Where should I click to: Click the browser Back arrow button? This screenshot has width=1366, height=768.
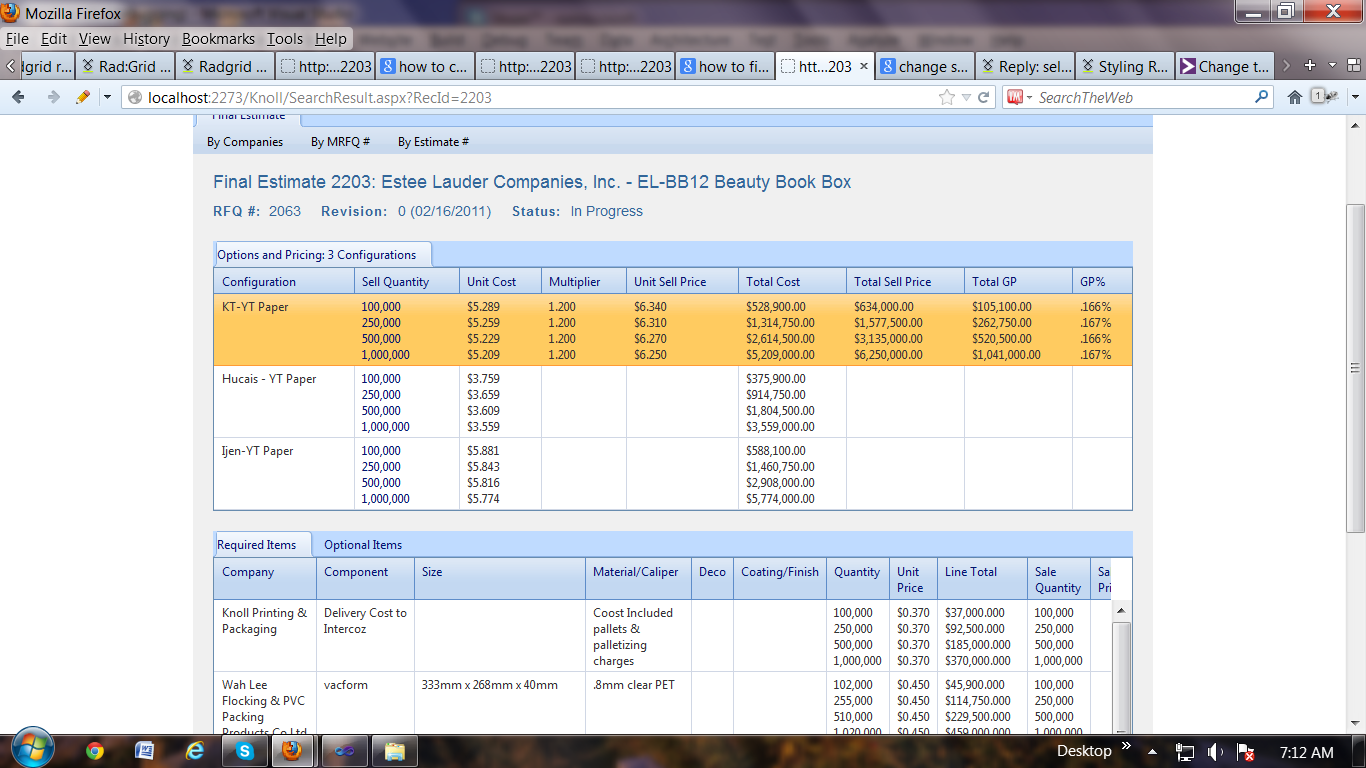tap(18, 97)
